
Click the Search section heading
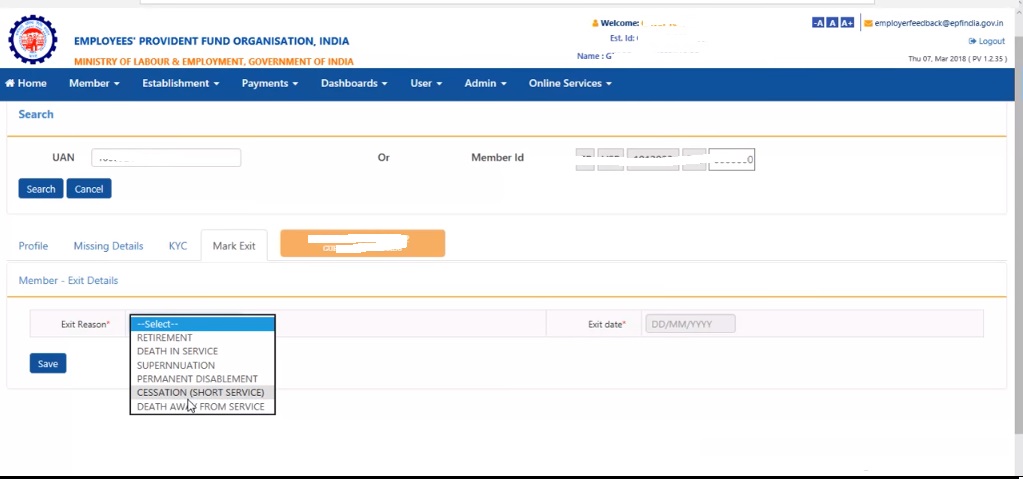[36, 114]
